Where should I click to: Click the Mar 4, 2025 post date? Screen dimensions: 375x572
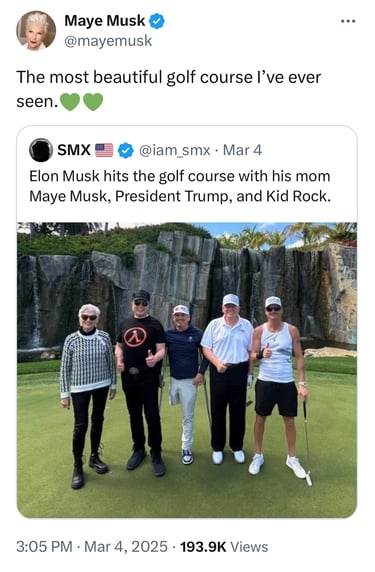tap(126, 547)
